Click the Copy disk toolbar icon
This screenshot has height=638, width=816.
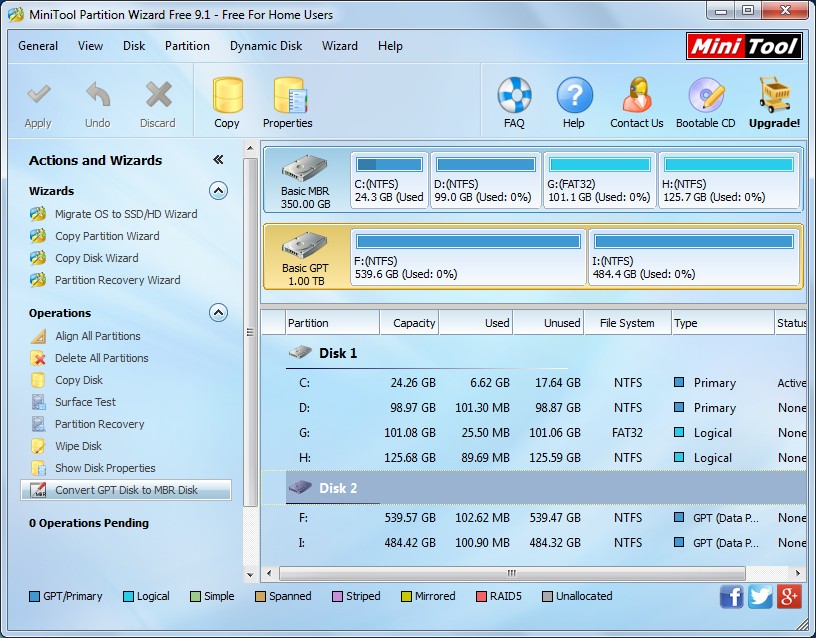(227, 102)
